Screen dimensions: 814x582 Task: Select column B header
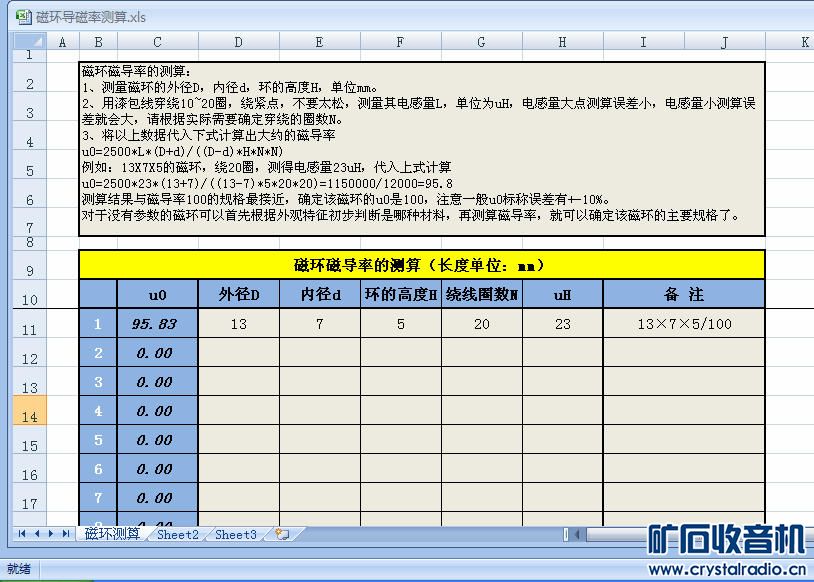[x=98, y=42]
